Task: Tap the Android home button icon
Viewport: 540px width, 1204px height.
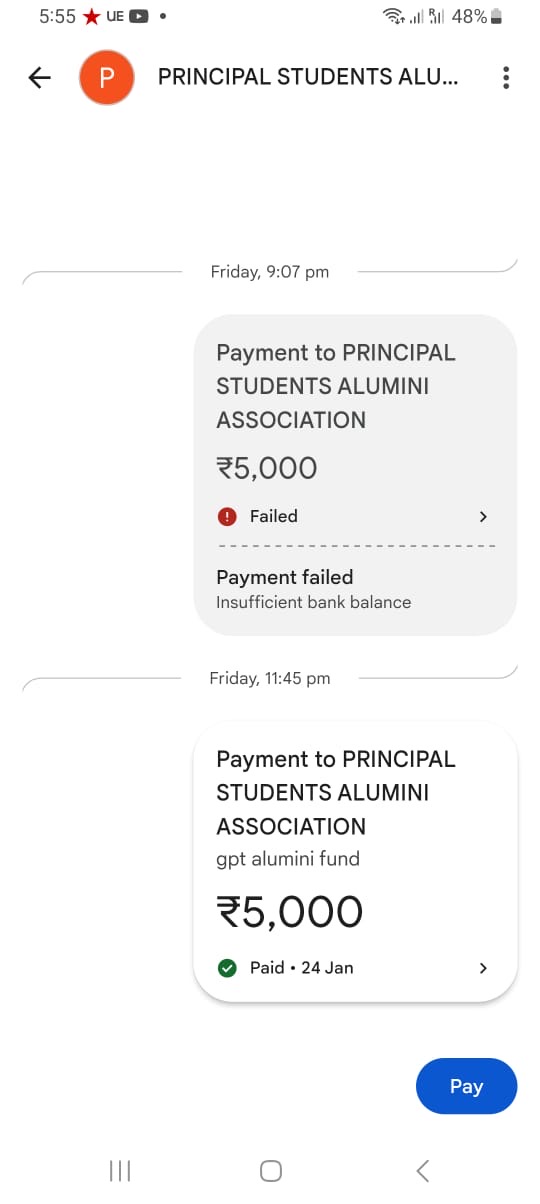Action: [270, 1171]
